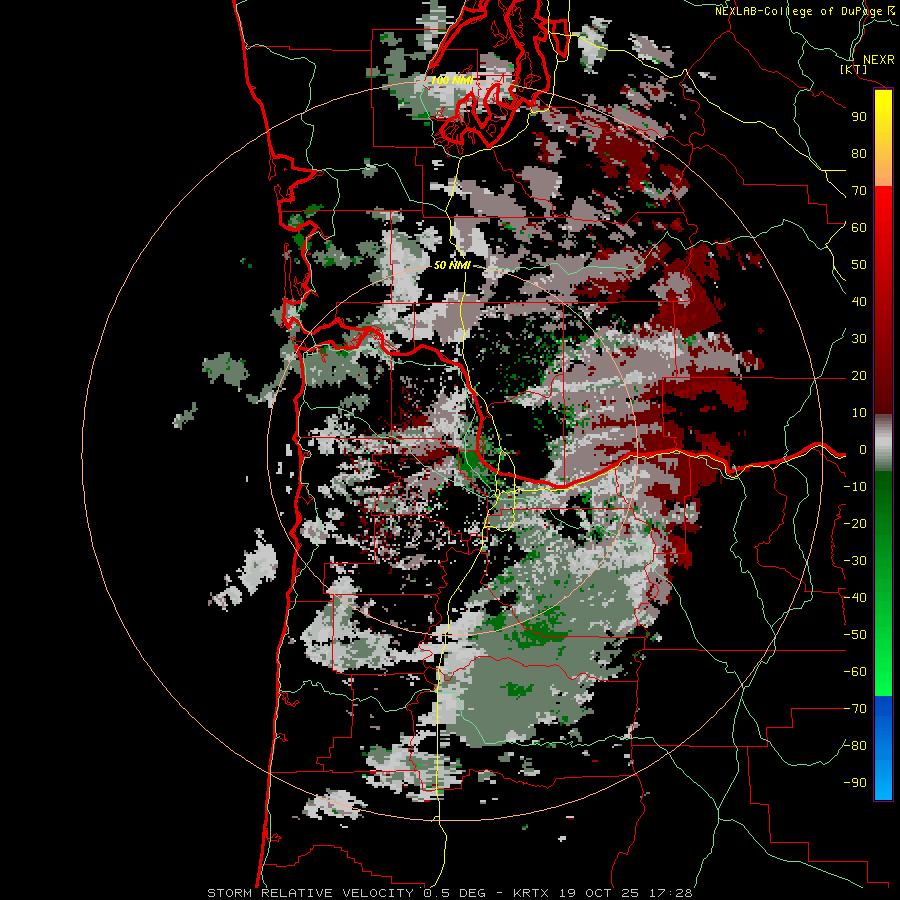Select the -20 scale value
Viewport: 900px width, 900px height.
855,524
